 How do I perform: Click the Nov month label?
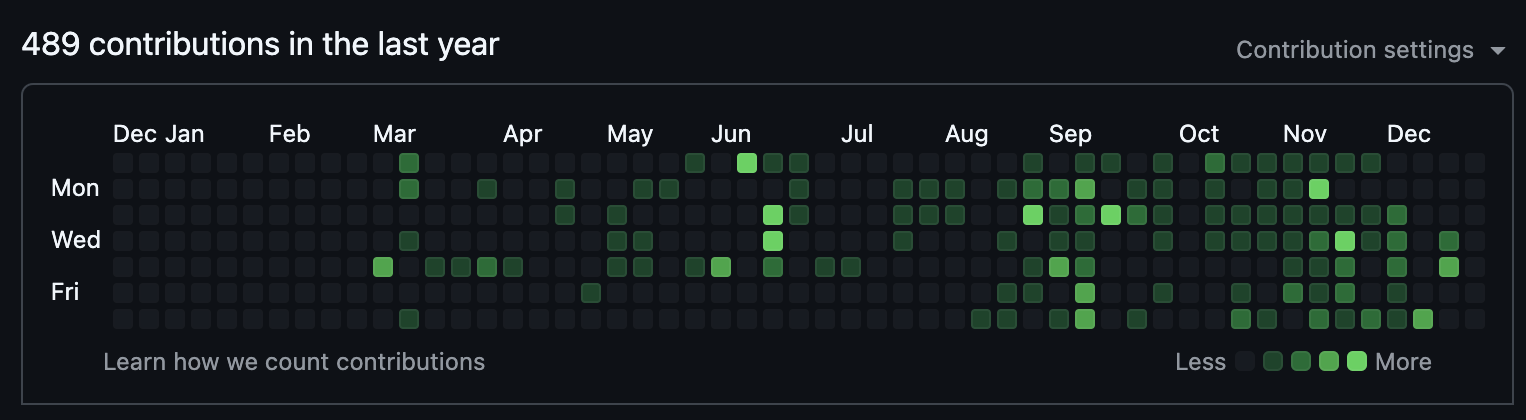pyautogui.click(x=1305, y=134)
